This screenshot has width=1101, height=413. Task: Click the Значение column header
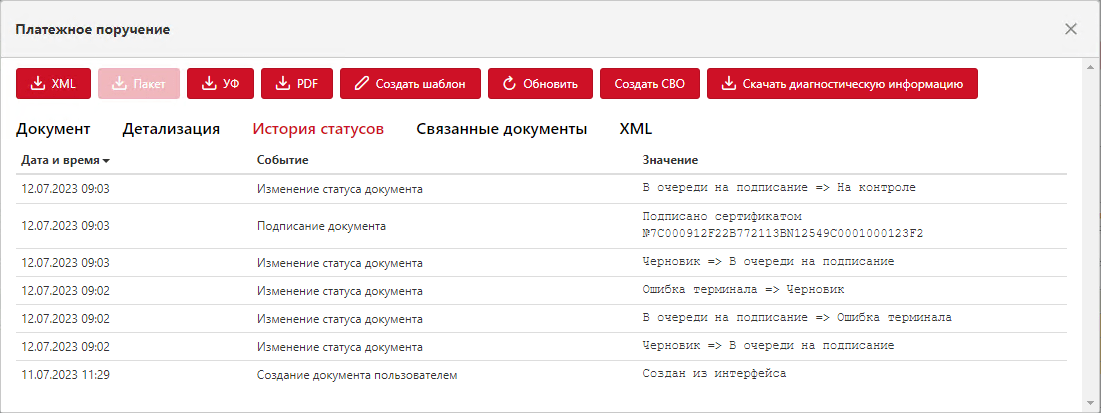pos(670,160)
